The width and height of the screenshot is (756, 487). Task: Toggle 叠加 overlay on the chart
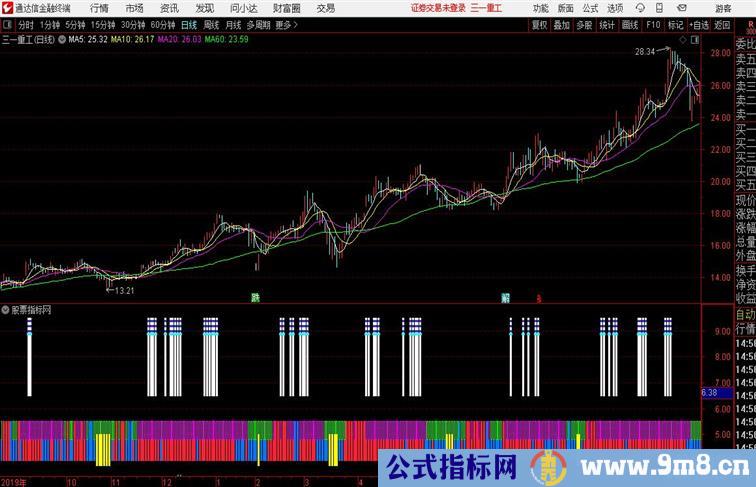pos(562,25)
